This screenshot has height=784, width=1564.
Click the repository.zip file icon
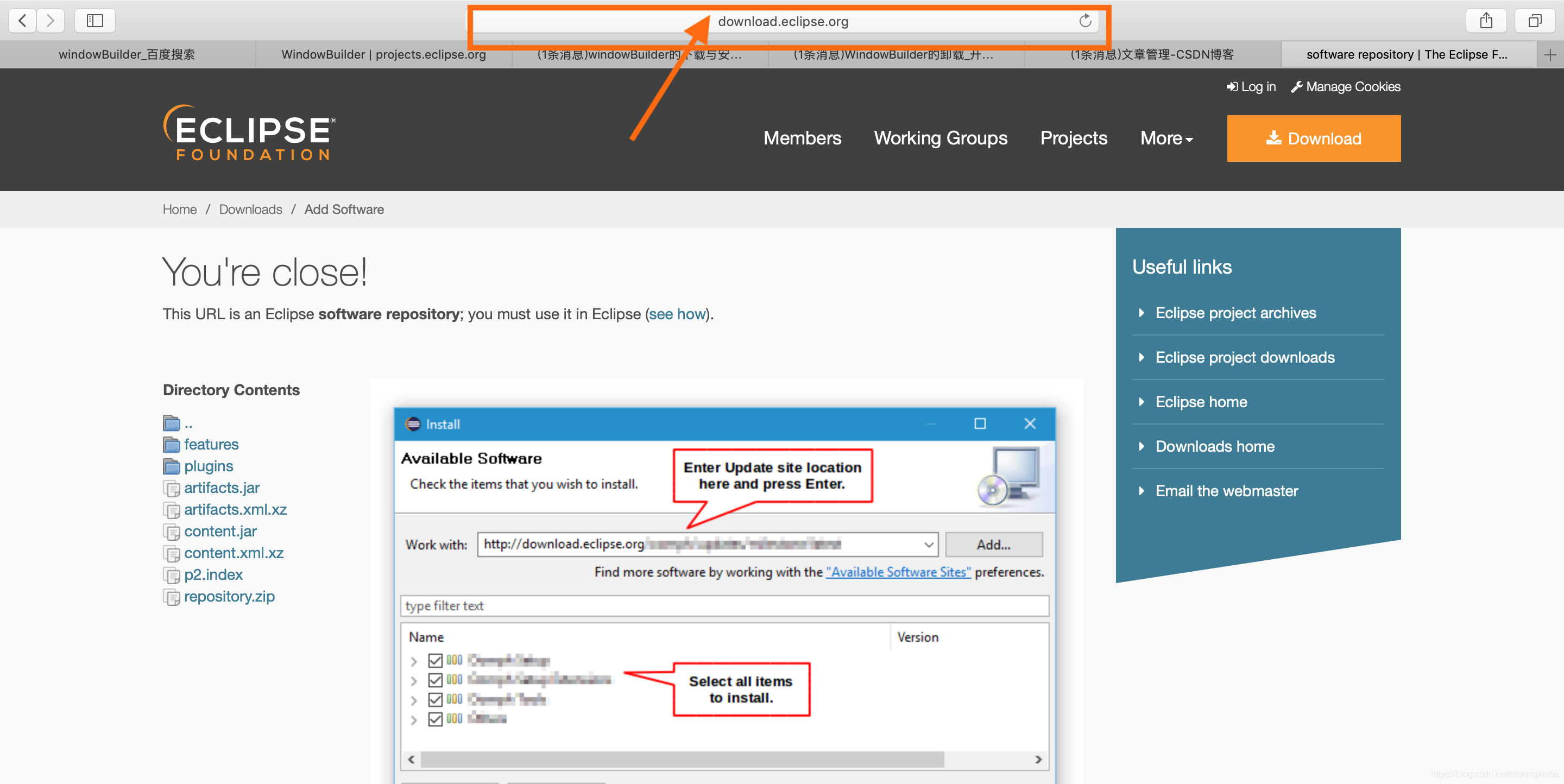[172, 597]
